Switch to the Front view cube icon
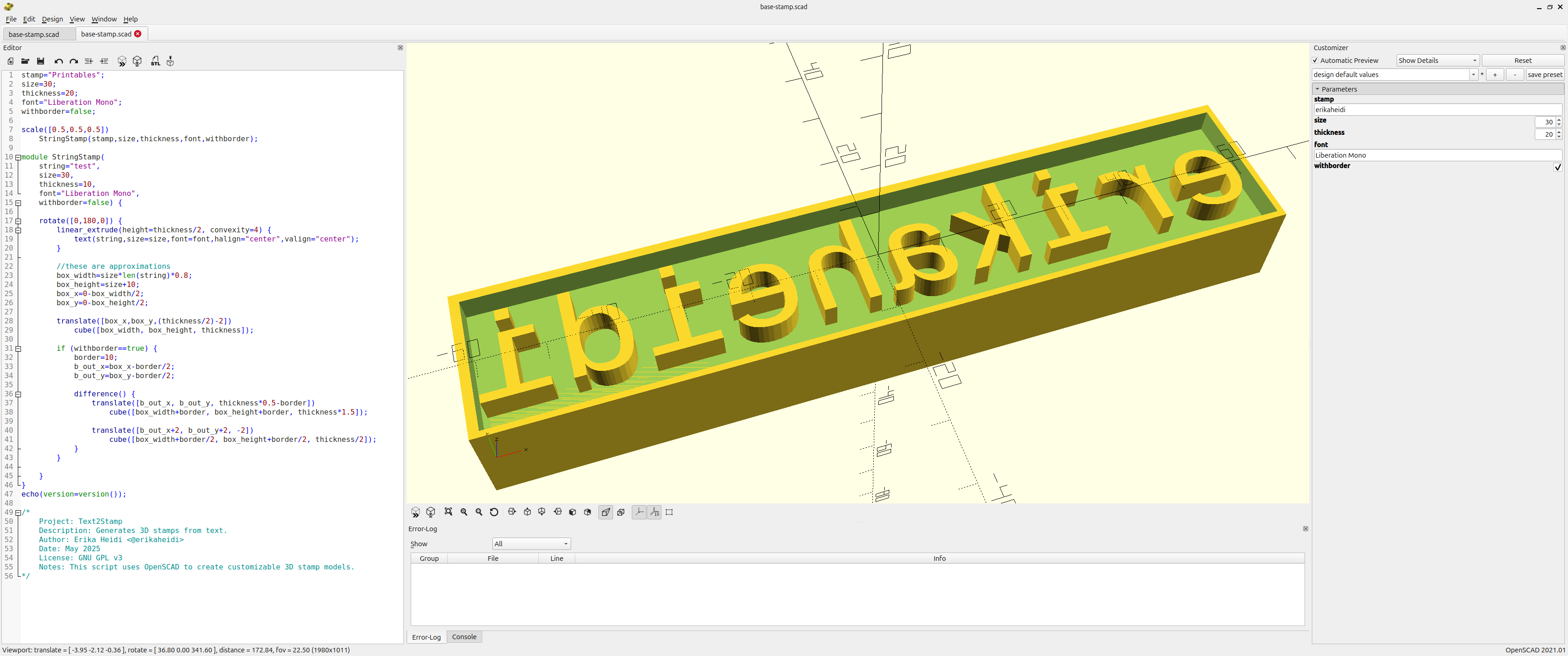 click(x=572, y=512)
